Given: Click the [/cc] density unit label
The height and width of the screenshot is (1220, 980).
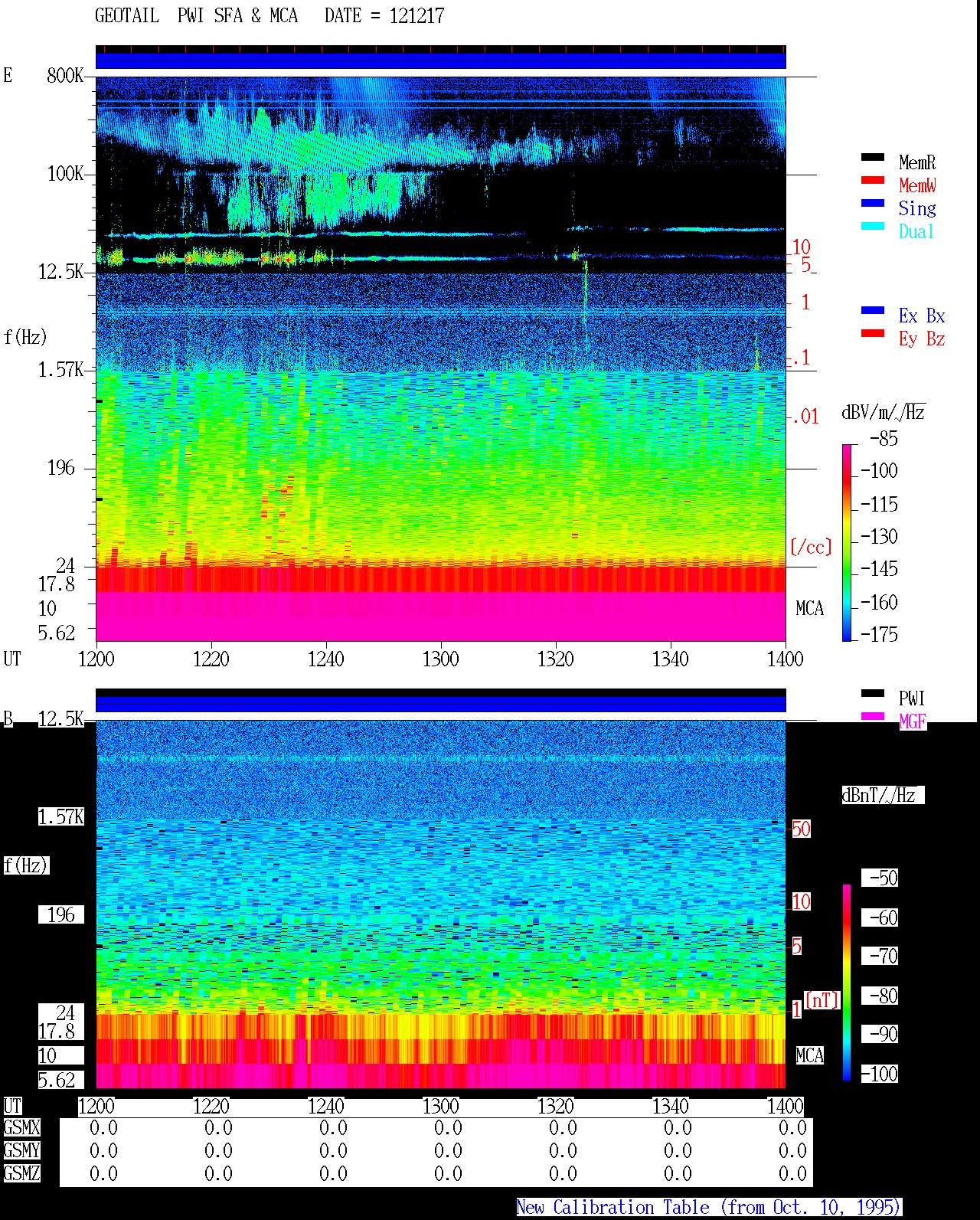Looking at the screenshot, I should (811, 547).
